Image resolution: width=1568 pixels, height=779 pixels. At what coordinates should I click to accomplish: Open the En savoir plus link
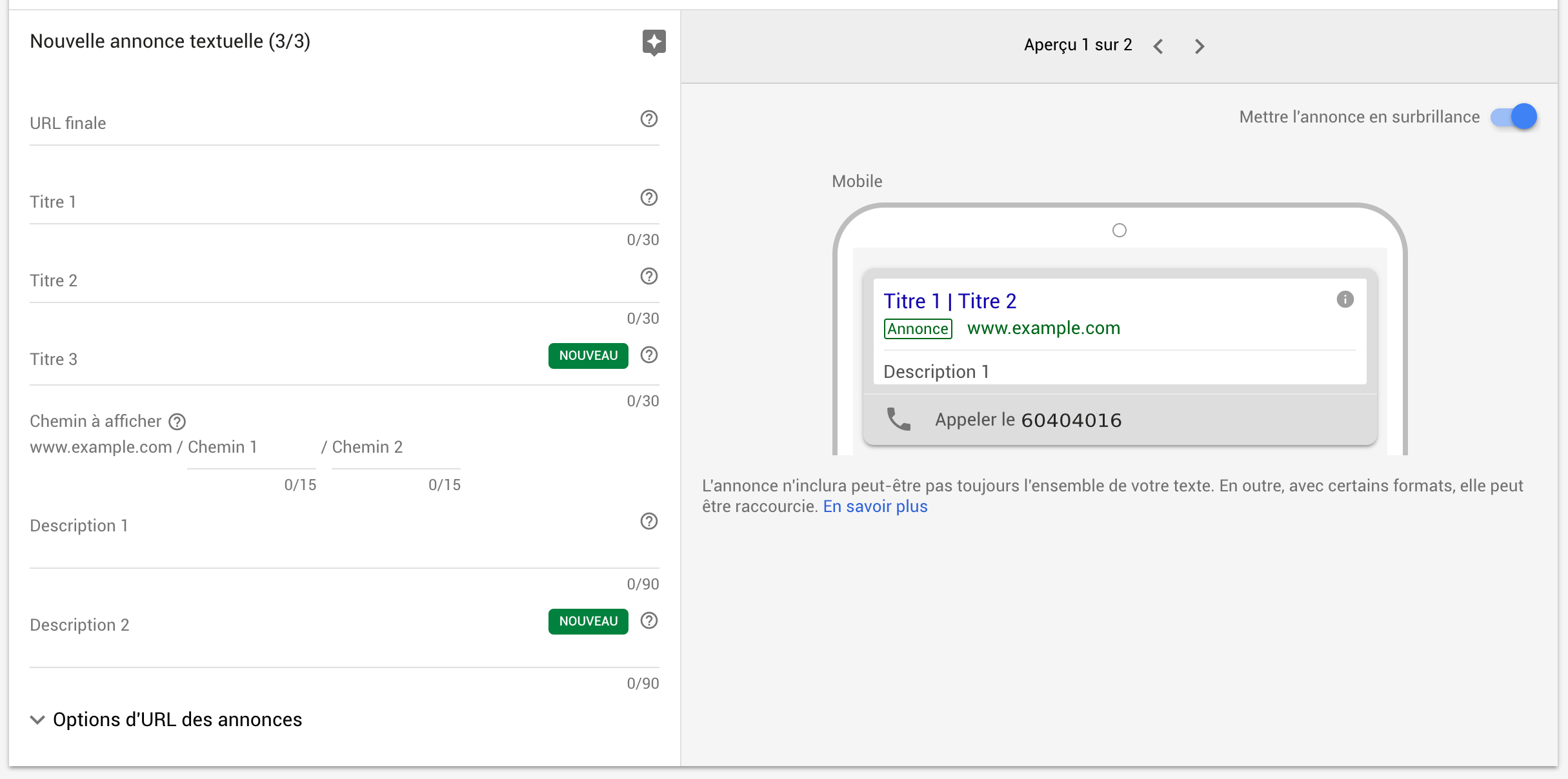tap(875, 507)
